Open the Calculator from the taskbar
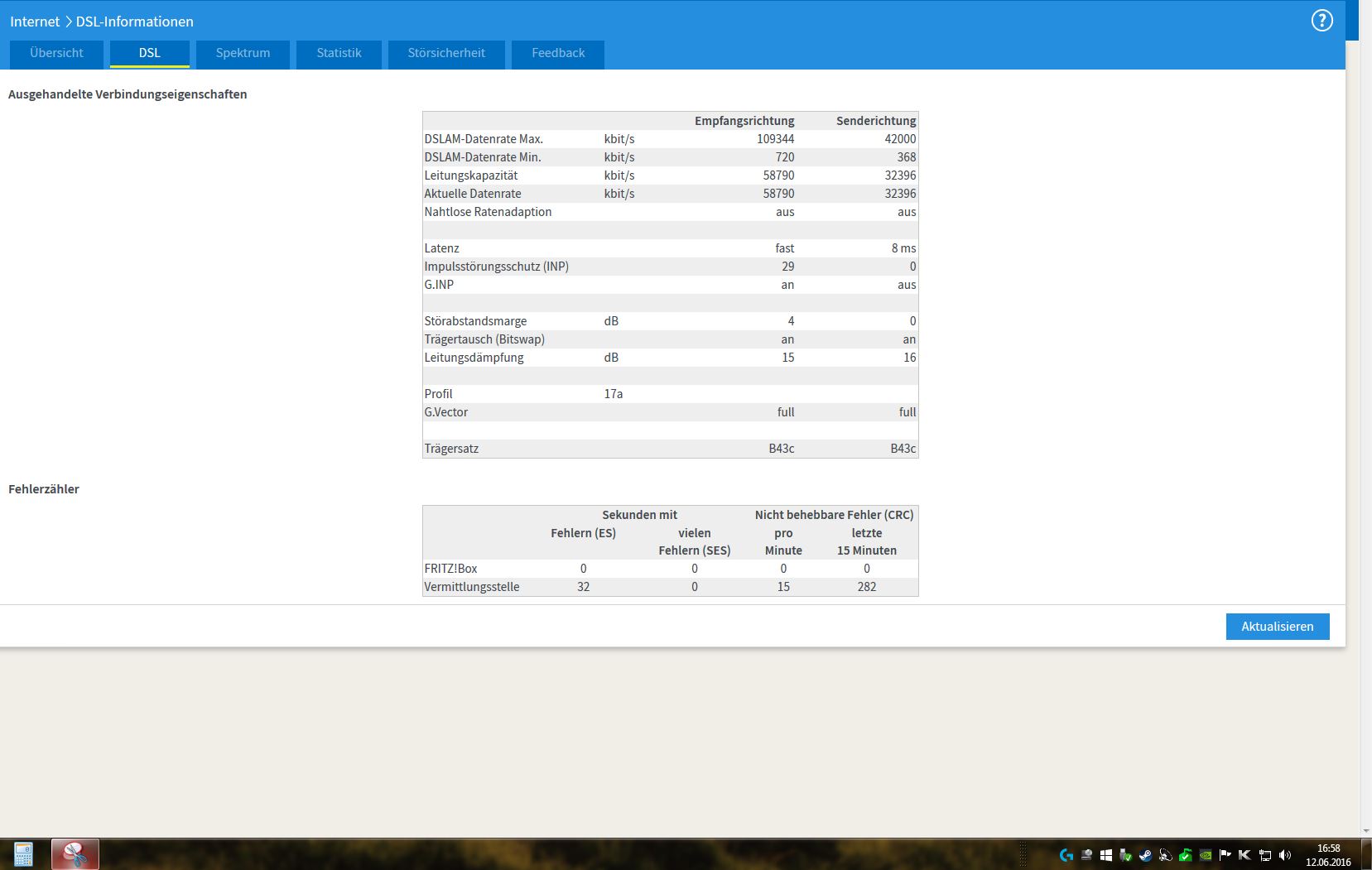 coord(23,854)
